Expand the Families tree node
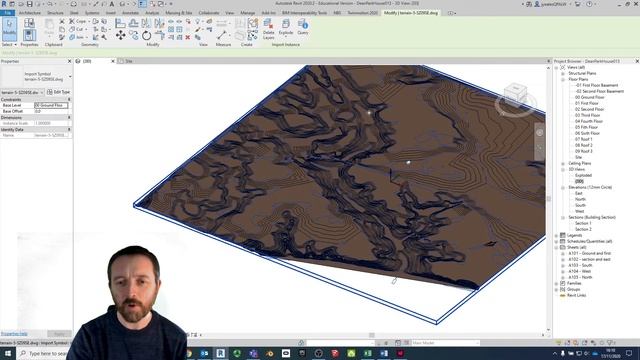This screenshot has height=360, width=640. tap(556, 283)
